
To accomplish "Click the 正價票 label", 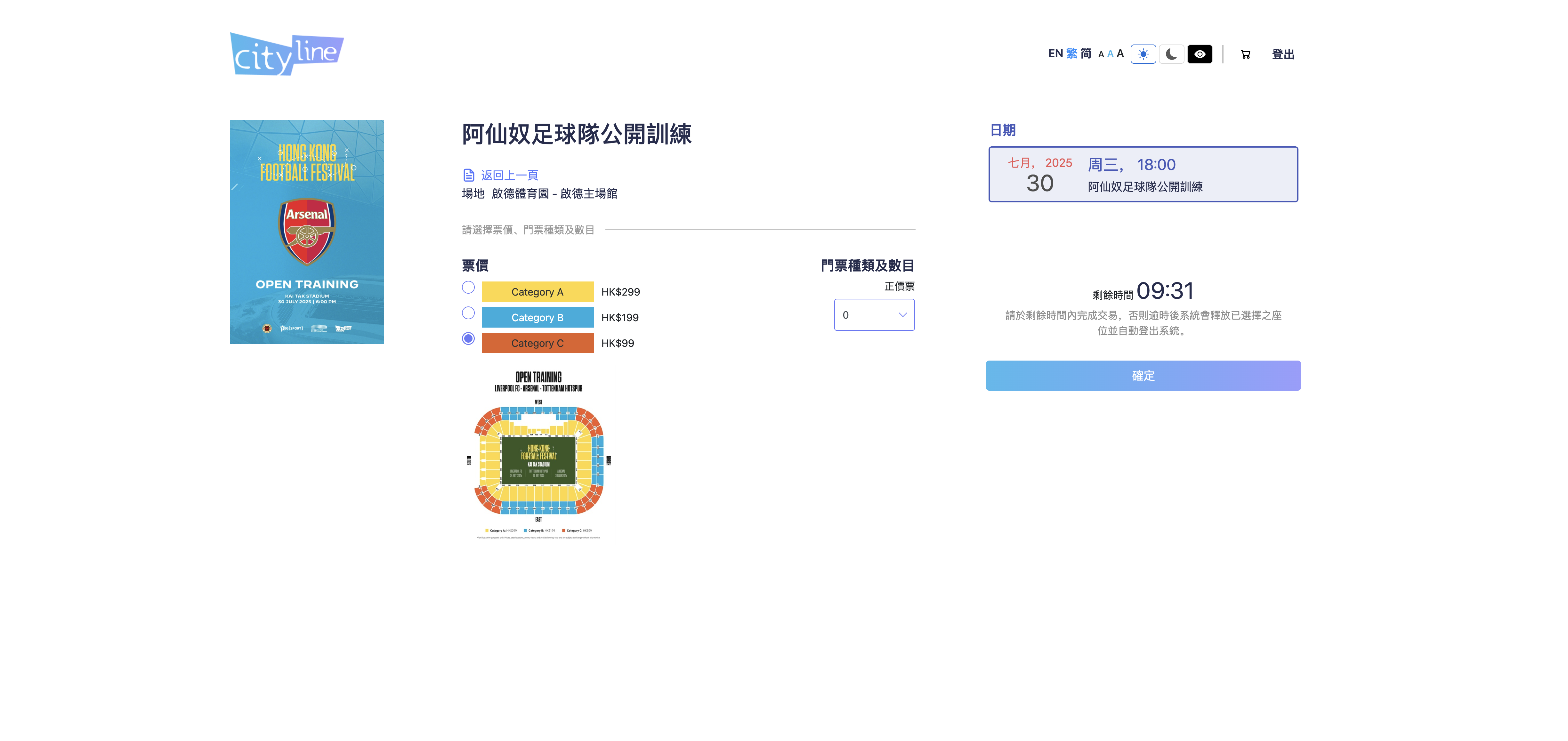I will [x=899, y=286].
